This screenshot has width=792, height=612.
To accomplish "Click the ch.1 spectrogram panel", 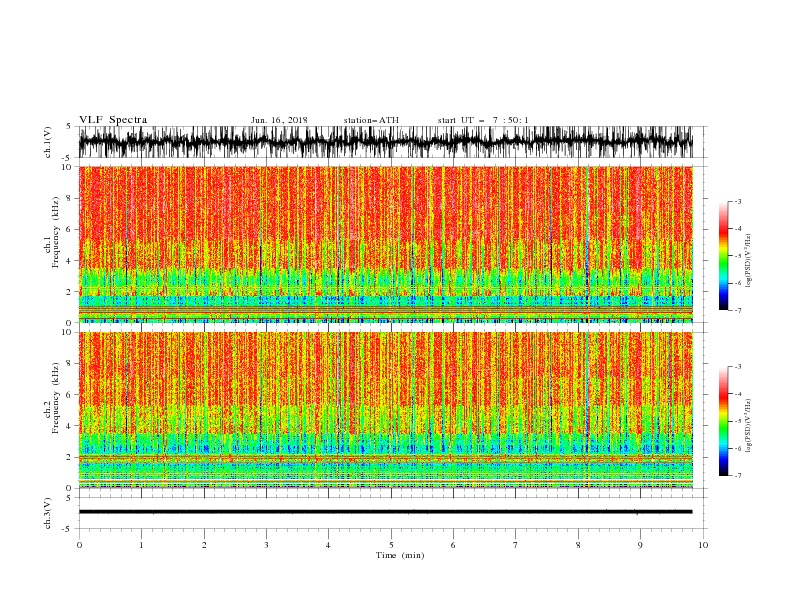I will (386, 244).
